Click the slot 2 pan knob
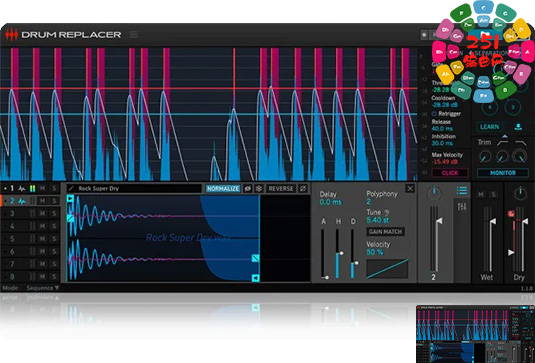The image size is (535, 363). click(x=434, y=193)
